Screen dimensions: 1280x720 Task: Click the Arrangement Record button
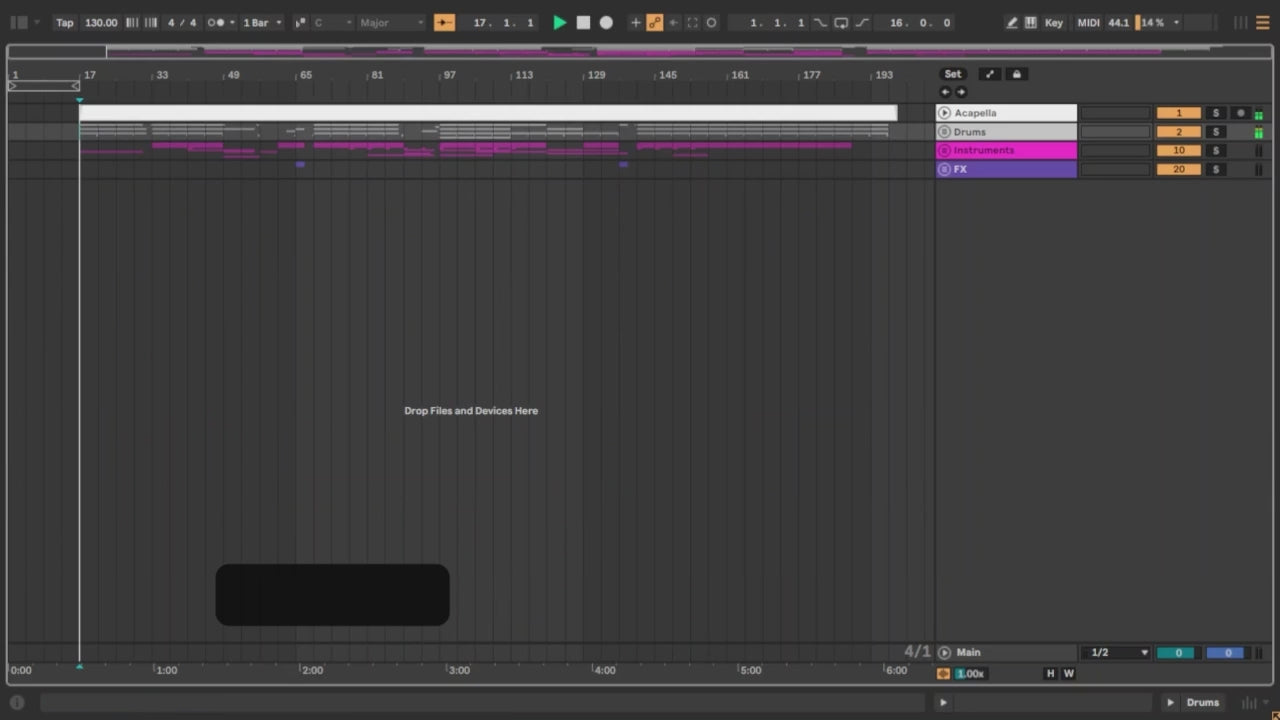pyautogui.click(x=606, y=22)
